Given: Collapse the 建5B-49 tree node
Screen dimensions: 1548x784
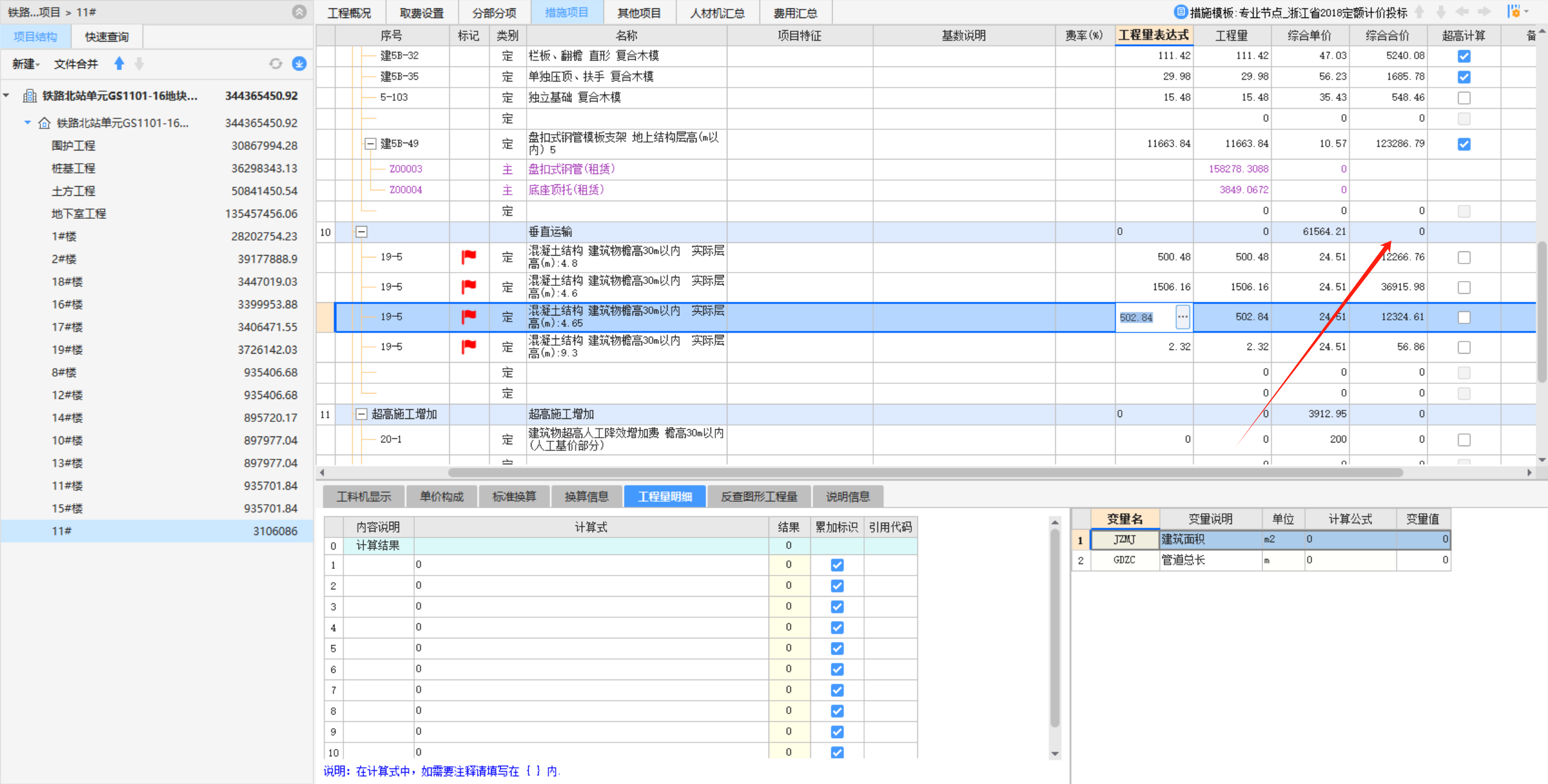Looking at the screenshot, I should (x=370, y=144).
